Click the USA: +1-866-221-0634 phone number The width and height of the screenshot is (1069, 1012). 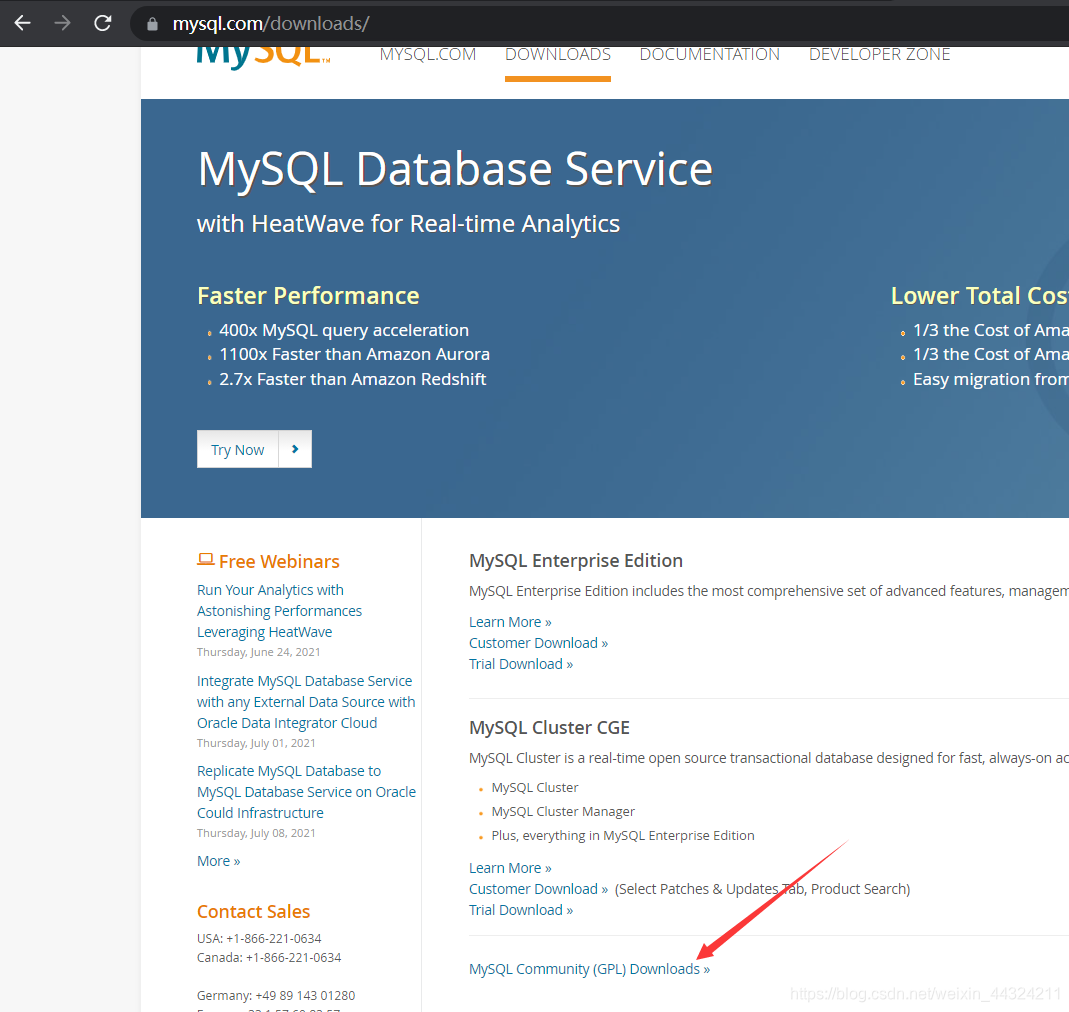pos(259,939)
